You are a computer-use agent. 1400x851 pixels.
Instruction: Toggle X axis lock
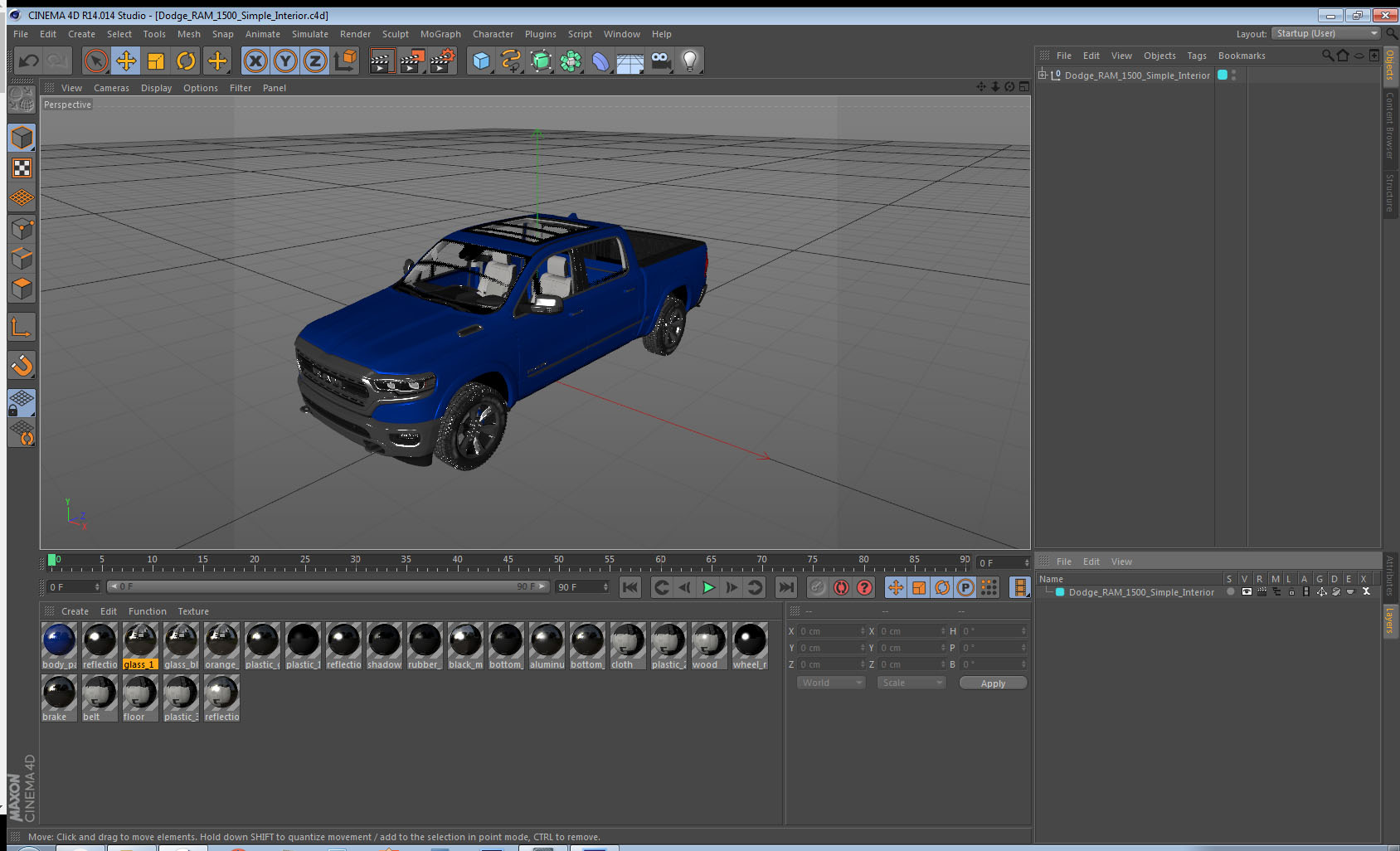[255, 61]
